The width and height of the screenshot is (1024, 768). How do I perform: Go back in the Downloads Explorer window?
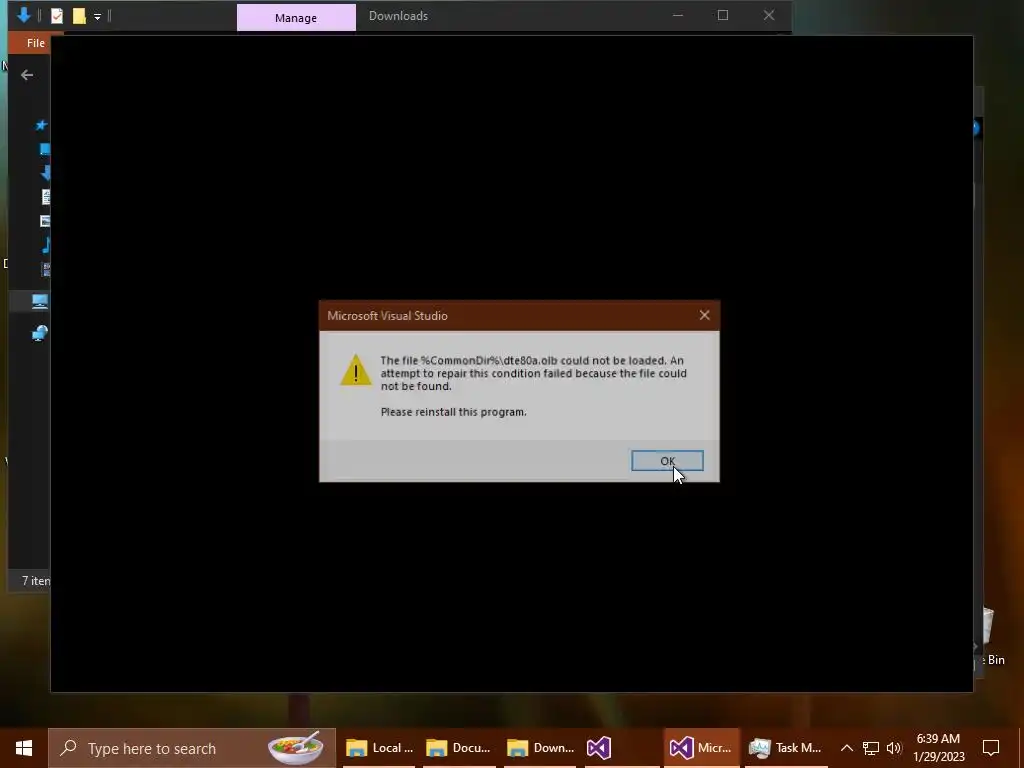(x=27, y=75)
